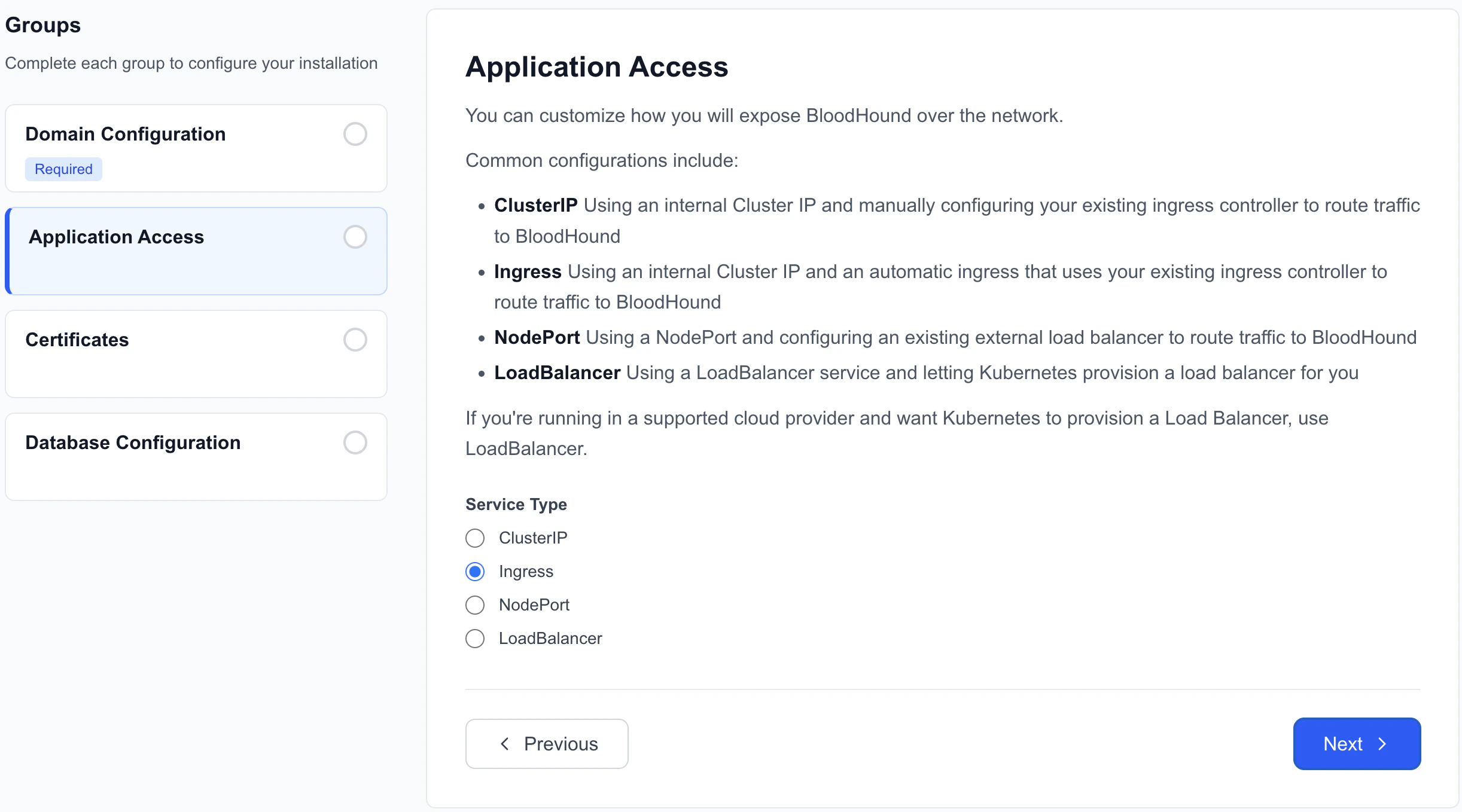The image size is (1462, 812).
Task: Click the bold ClusterIP term in the list
Action: (535, 205)
